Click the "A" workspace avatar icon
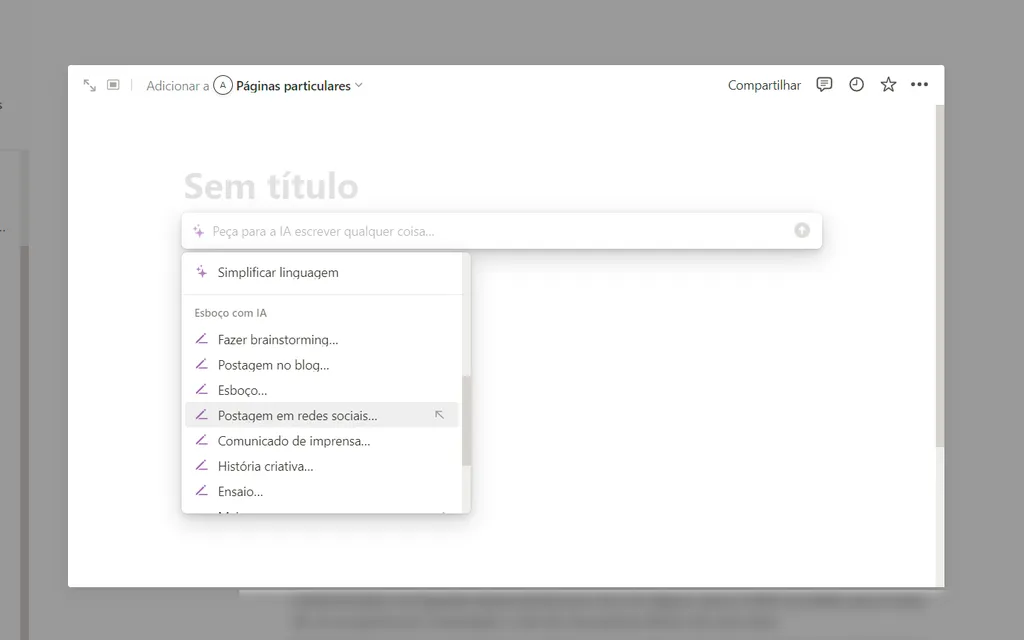The height and width of the screenshot is (640, 1024). pos(222,86)
